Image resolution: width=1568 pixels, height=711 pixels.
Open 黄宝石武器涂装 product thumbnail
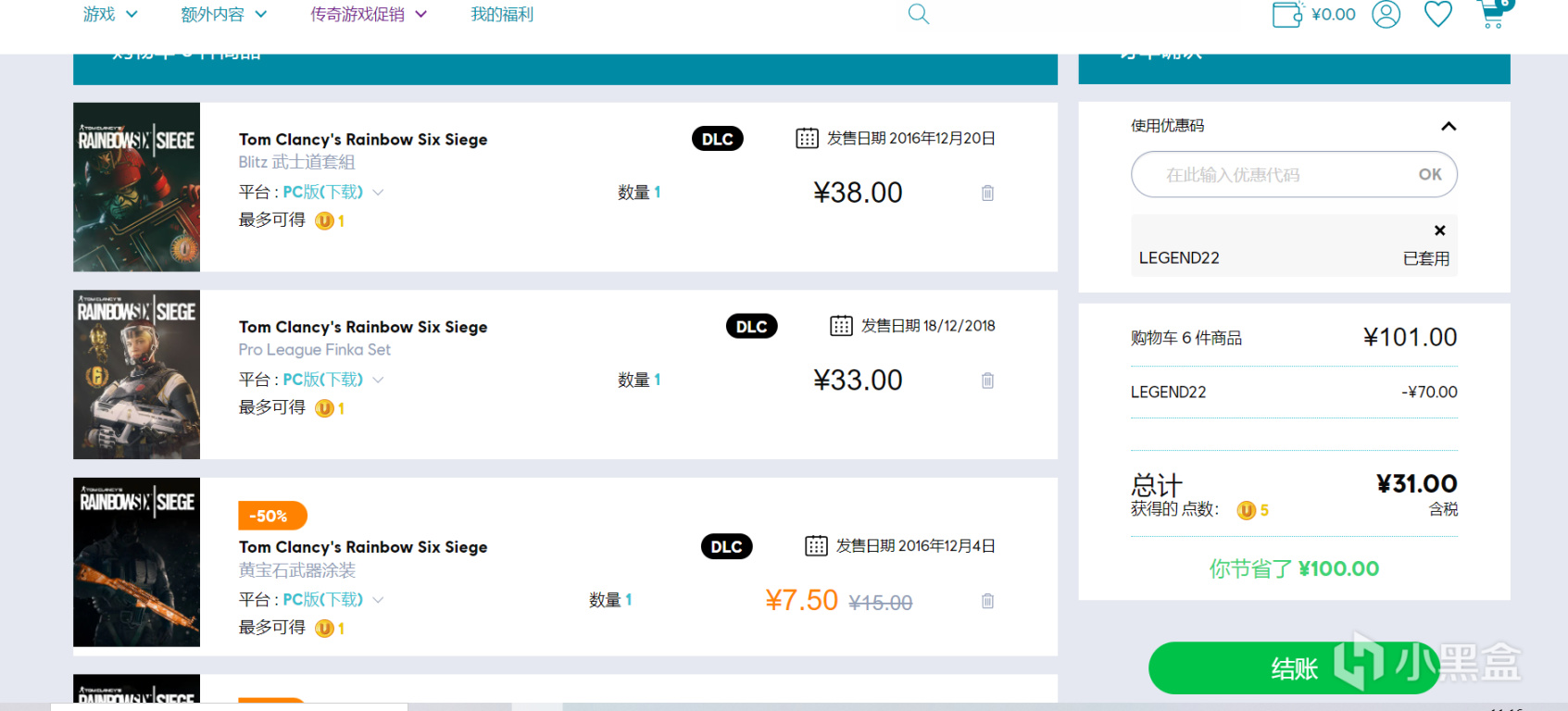136,562
